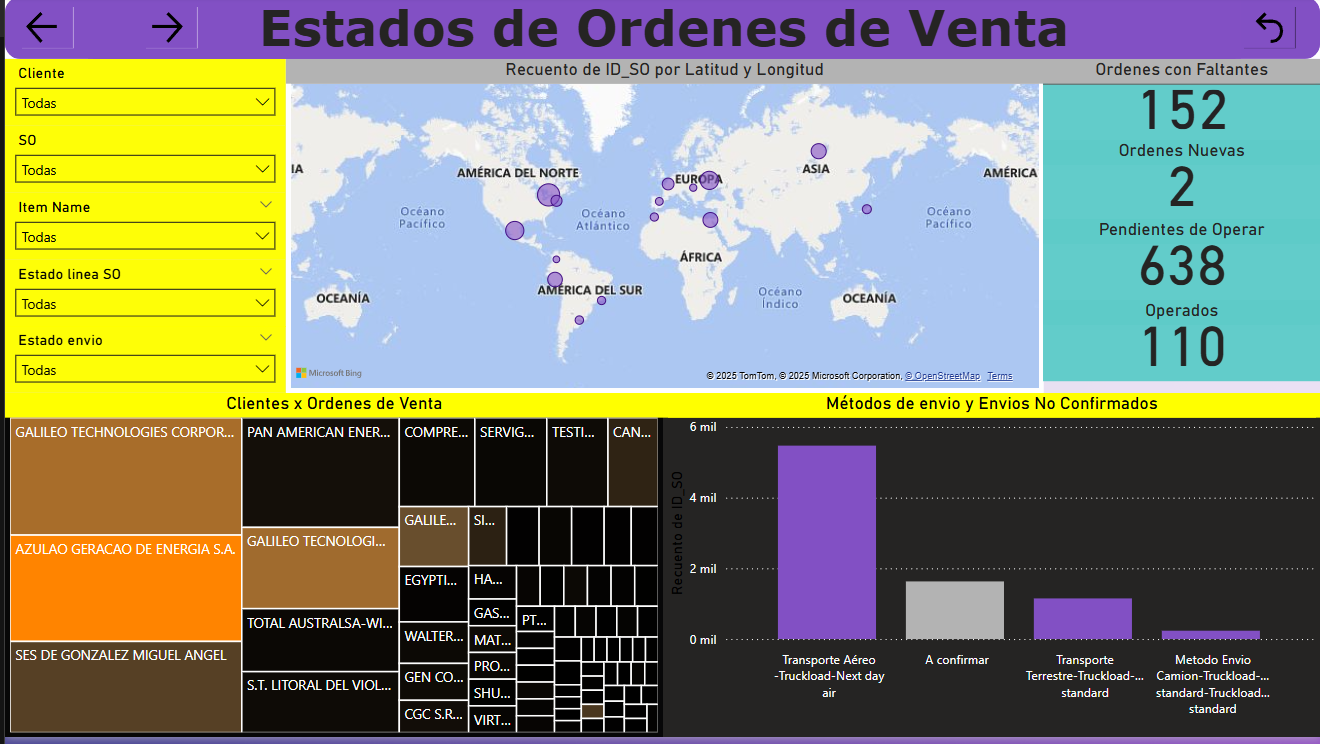Select CGC S.R... treemap tile
1320x744 pixels.
(434, 717)
